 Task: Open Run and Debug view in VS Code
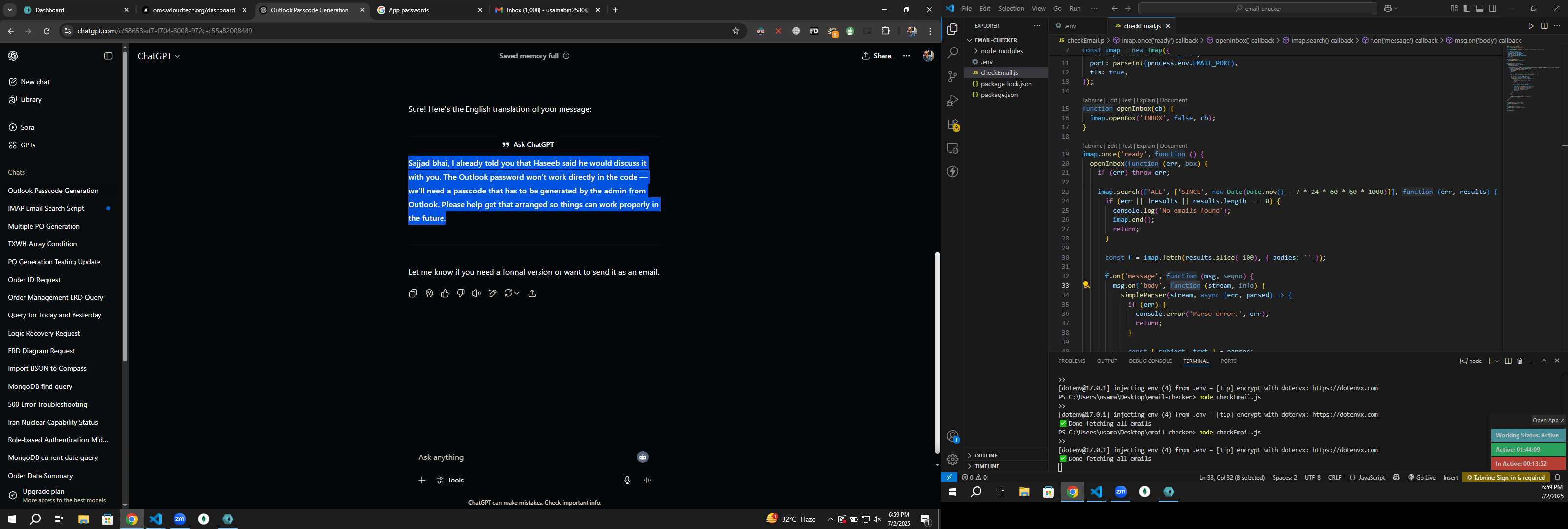tap(953, 101)
